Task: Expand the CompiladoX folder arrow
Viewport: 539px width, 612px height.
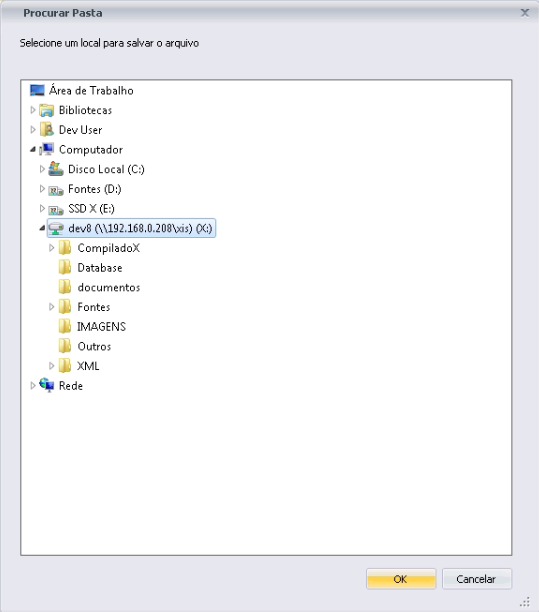Action: (x=51, y=248)
